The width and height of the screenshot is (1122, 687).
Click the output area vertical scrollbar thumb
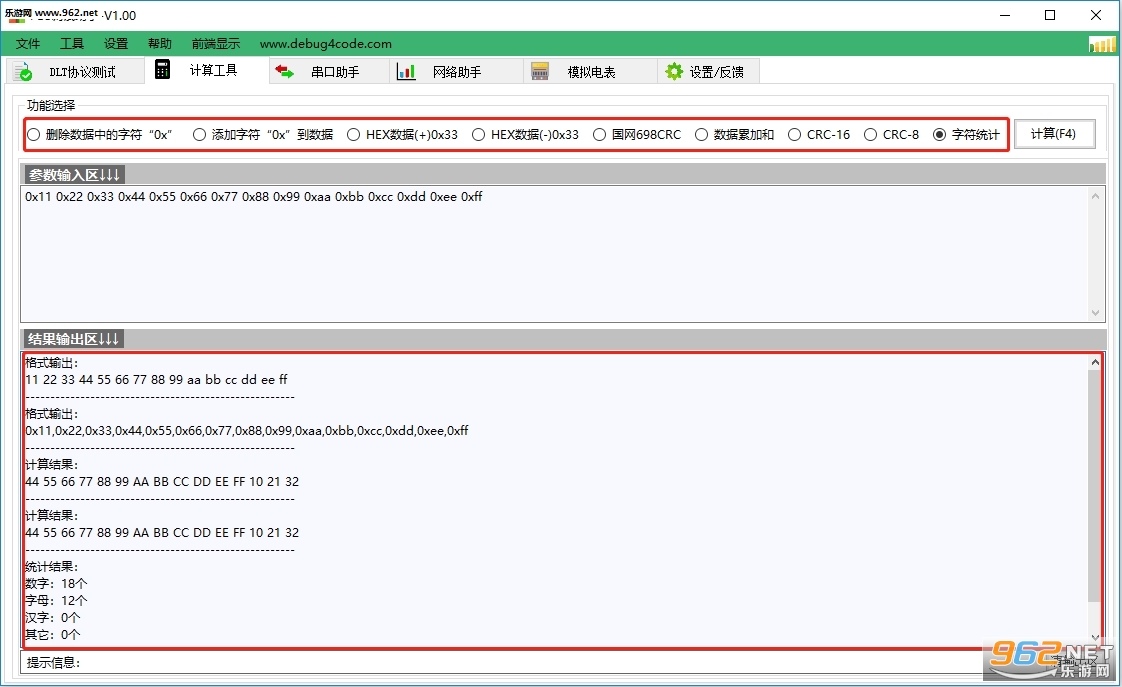tap(1095, 486)
